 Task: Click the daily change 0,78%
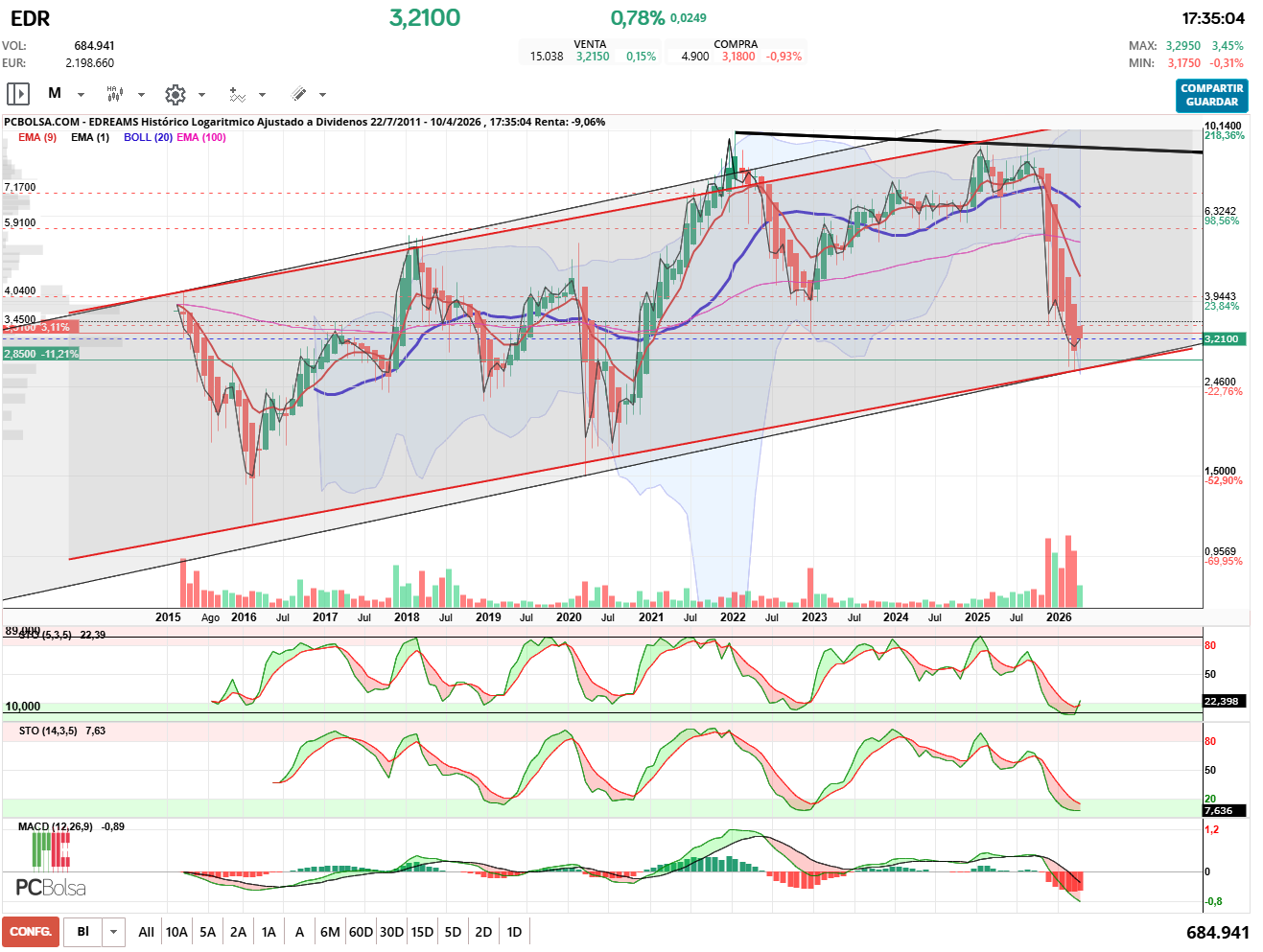(638, 17)
